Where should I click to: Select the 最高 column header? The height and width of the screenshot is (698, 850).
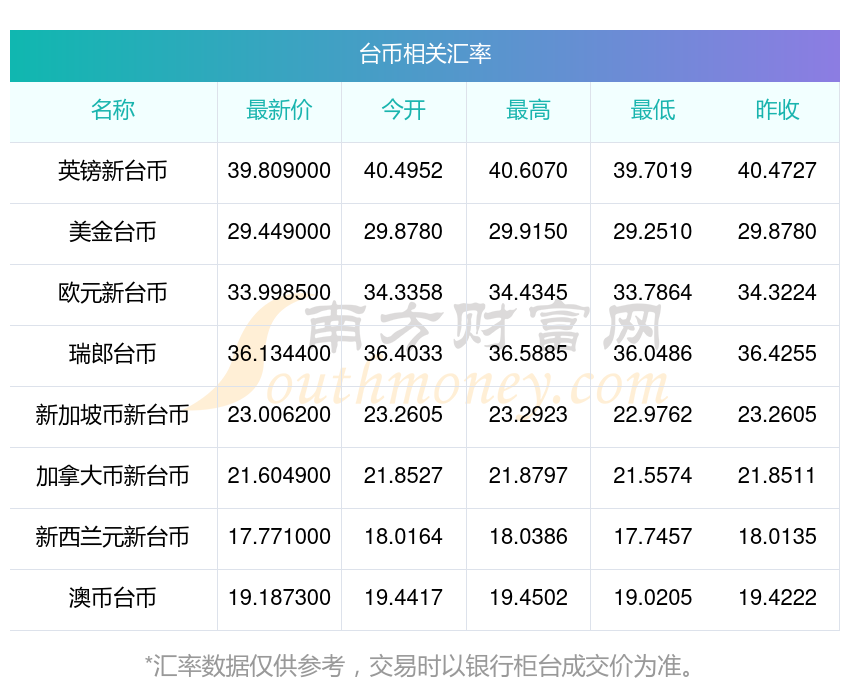pos(528,110)
